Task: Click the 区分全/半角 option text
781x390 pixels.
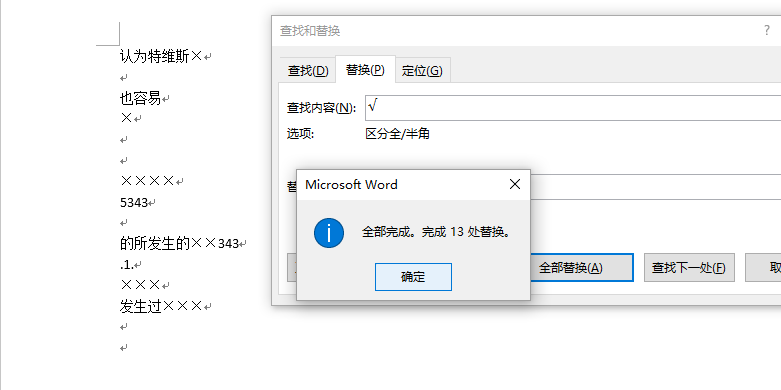Action: pyautogui.click(x=397, y=134)
